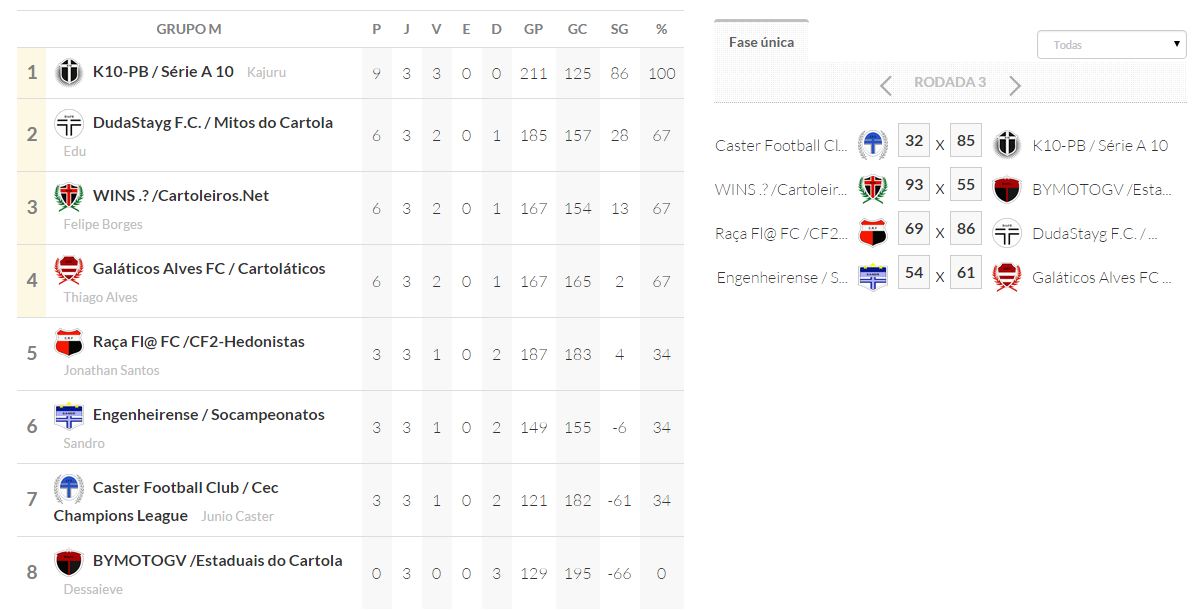Viewport: 1195px width, 610px height.
Task: Click the Caster Football crest in round 3 matches
Action: click(x=873, y=145)
